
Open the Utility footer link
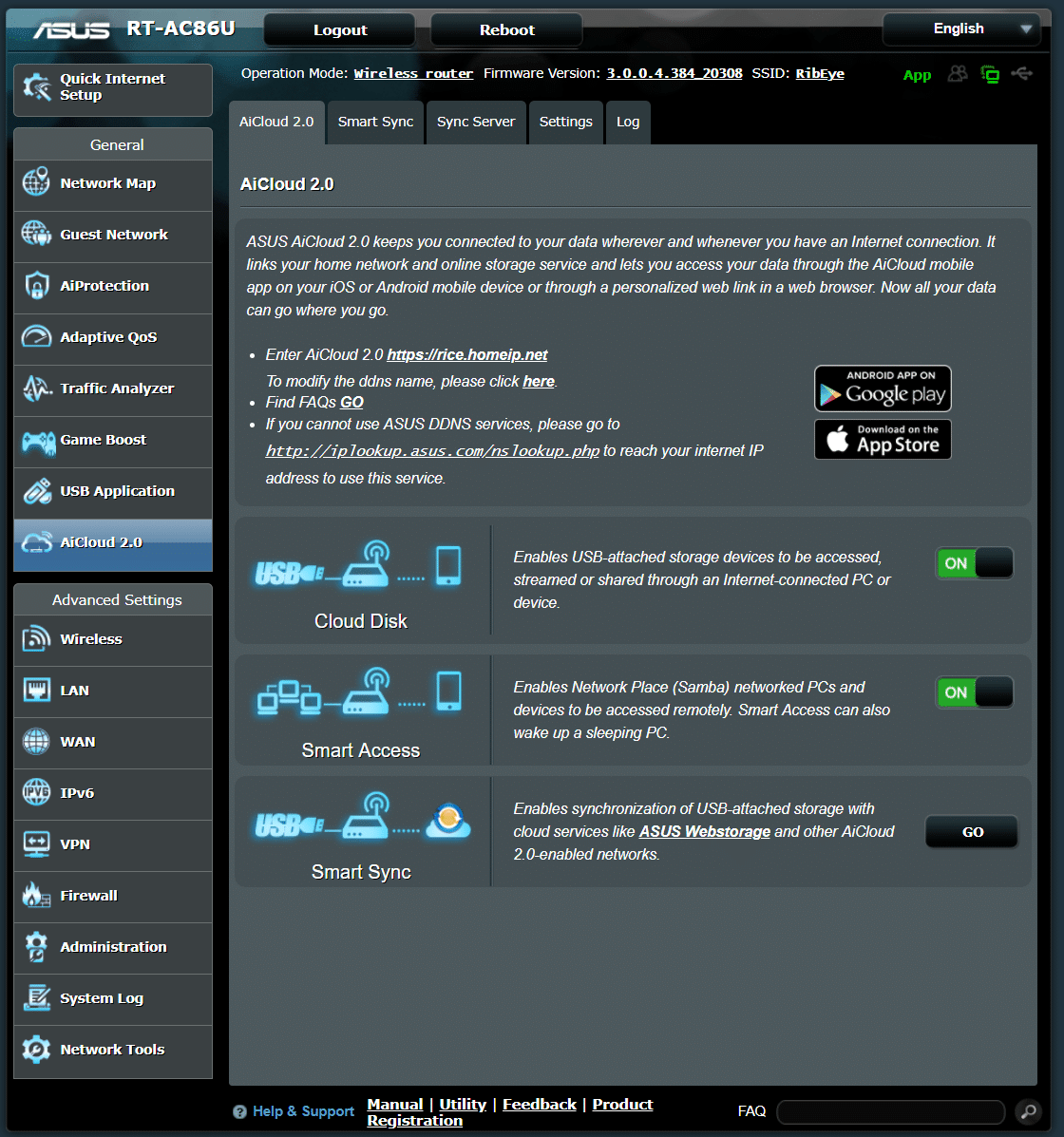click(463, 1104)
